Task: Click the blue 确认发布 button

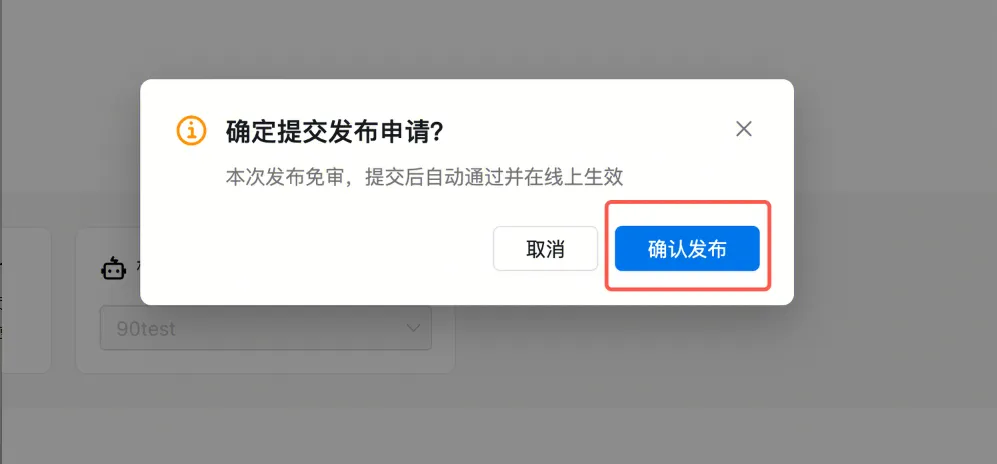Action: 687,249
